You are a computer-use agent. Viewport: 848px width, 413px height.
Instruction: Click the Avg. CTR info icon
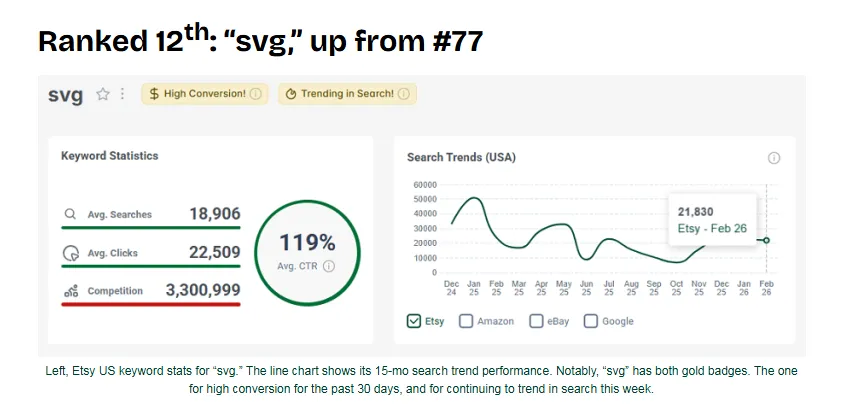pos(329,266)
